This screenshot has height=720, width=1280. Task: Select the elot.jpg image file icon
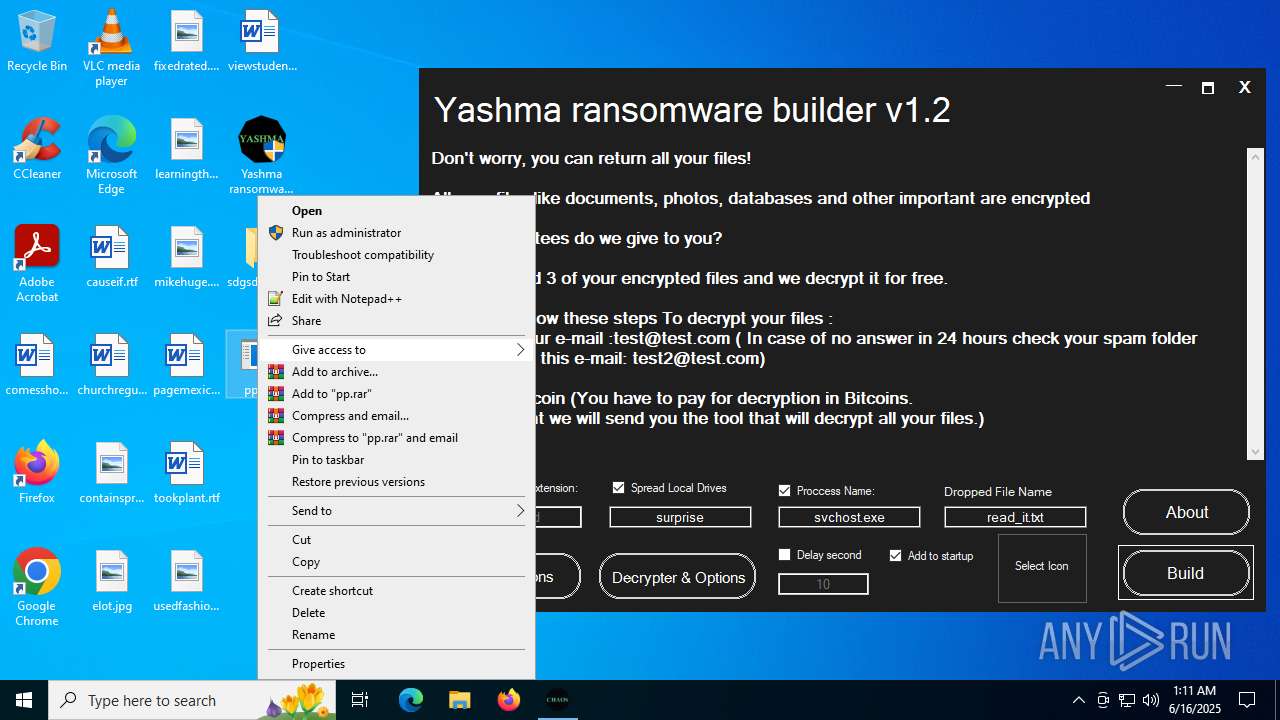click(111, 581)
